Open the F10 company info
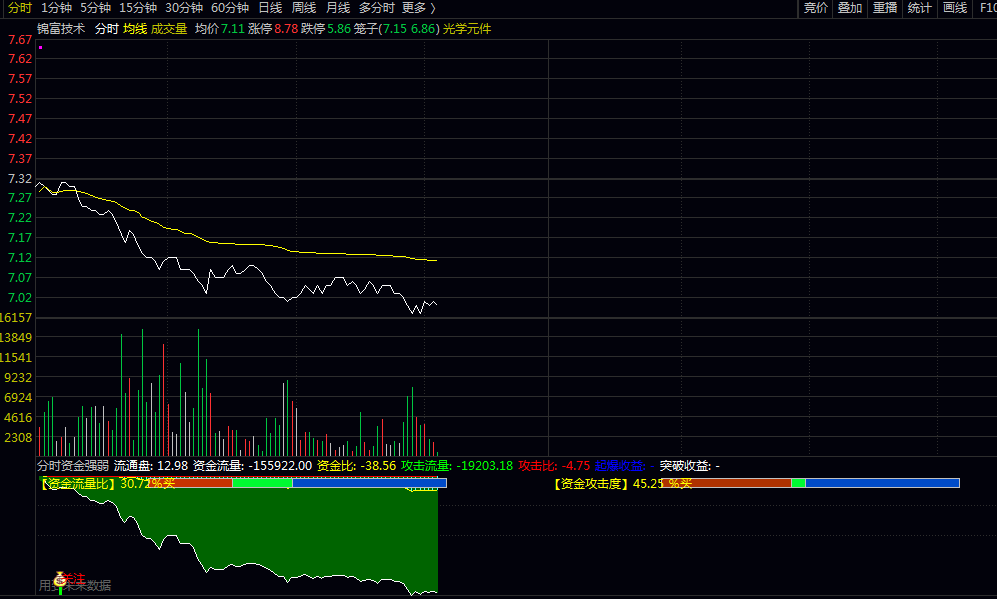 pos(986,8)
